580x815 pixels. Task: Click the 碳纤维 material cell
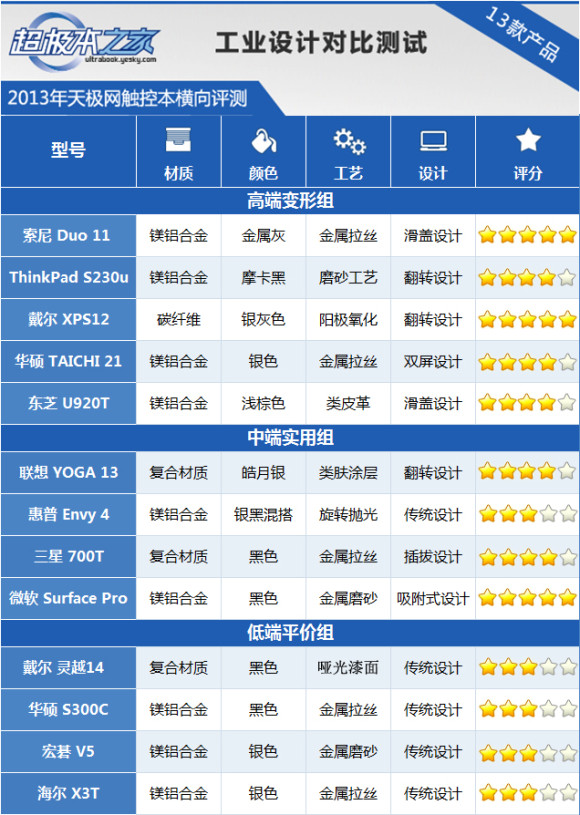pyautogui.click(x=179, y=320)
